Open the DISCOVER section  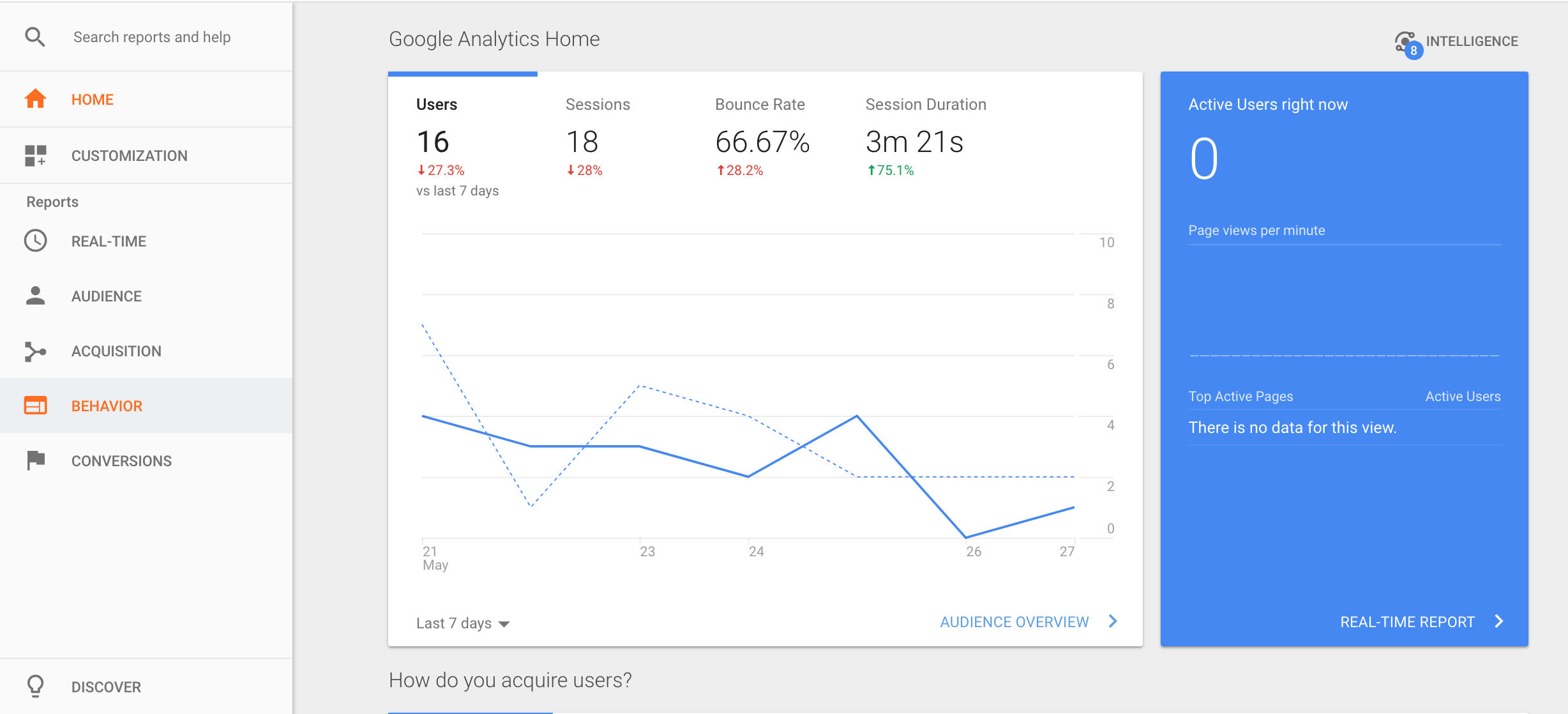tap(146, 687)
